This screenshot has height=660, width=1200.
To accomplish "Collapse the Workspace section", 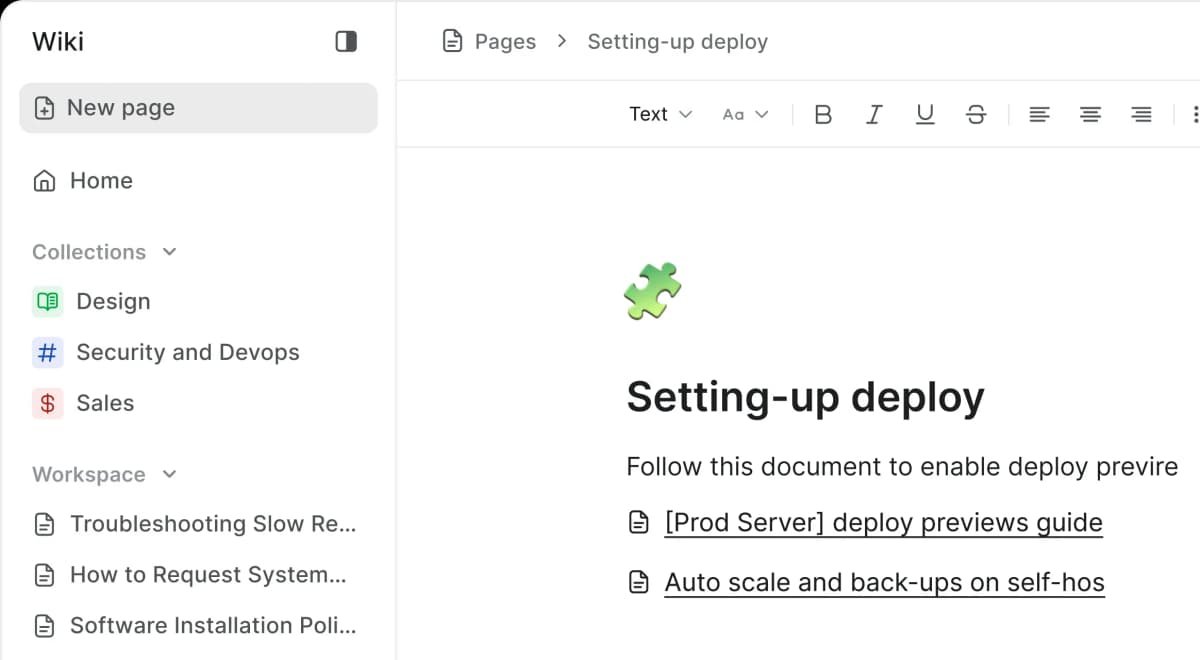I will [168, 474].
